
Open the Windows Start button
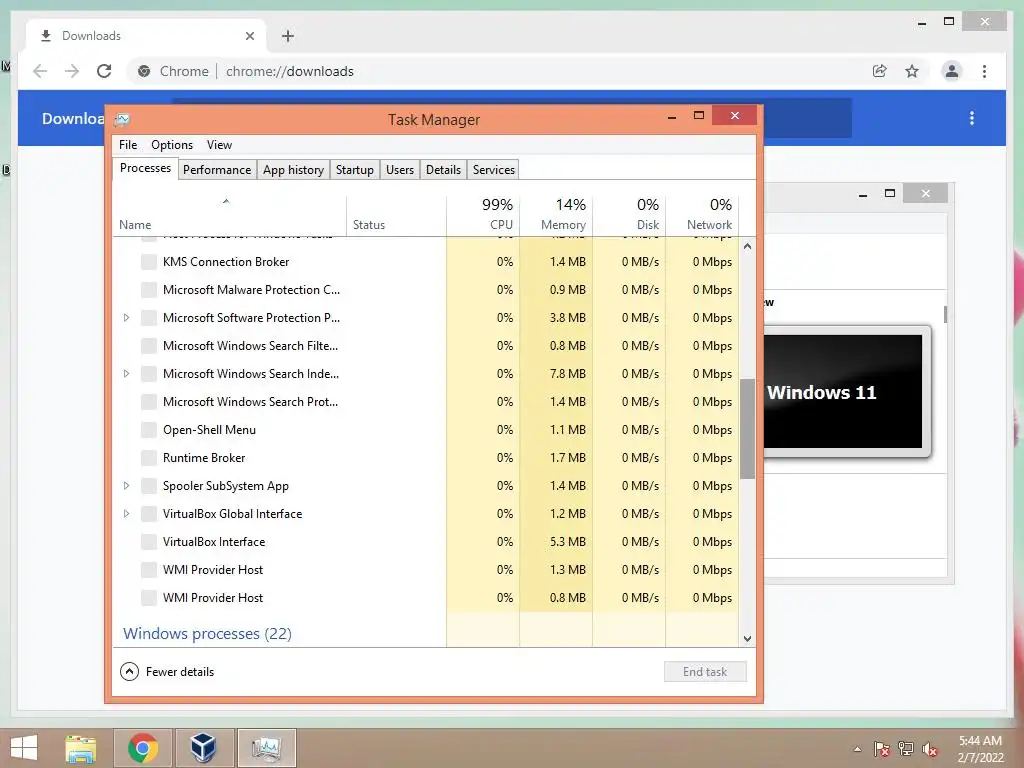24,748
